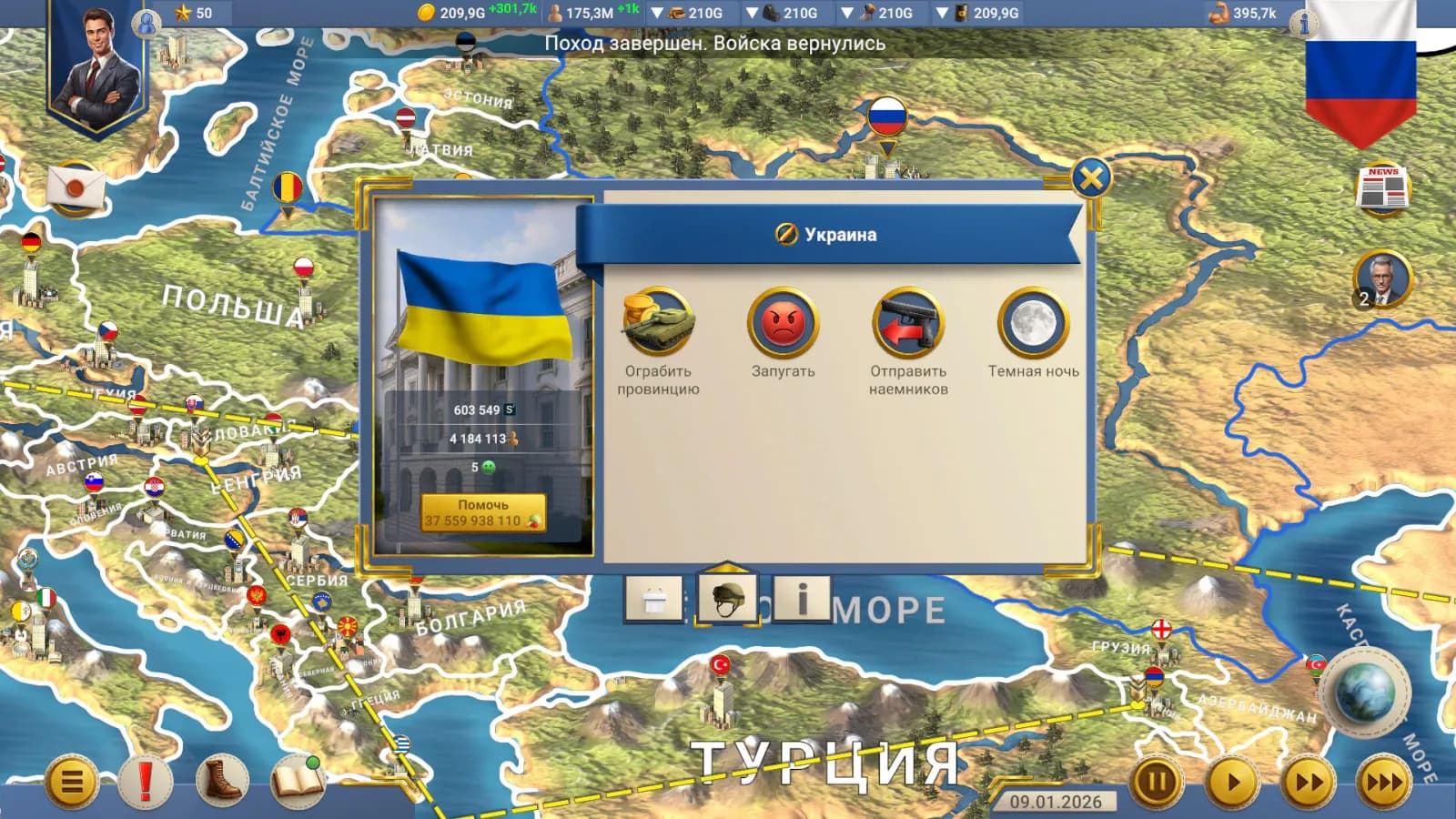Image resolution: width=1456 pixels, height=819 pixels.
Task: Select the Запугать angry face action
Action: coord(783,323)
